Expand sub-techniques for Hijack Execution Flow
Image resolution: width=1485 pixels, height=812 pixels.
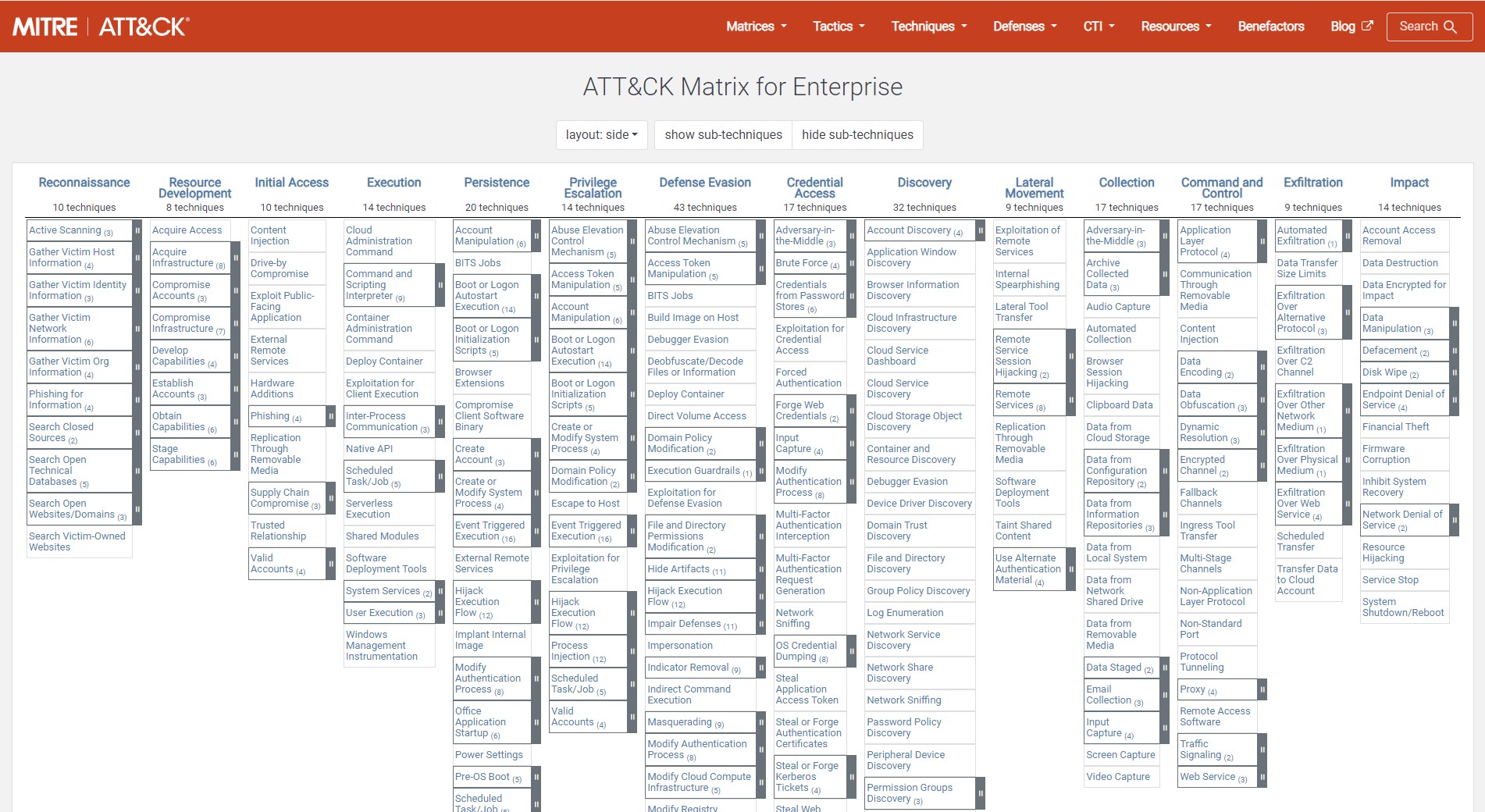tap(535, 602)
